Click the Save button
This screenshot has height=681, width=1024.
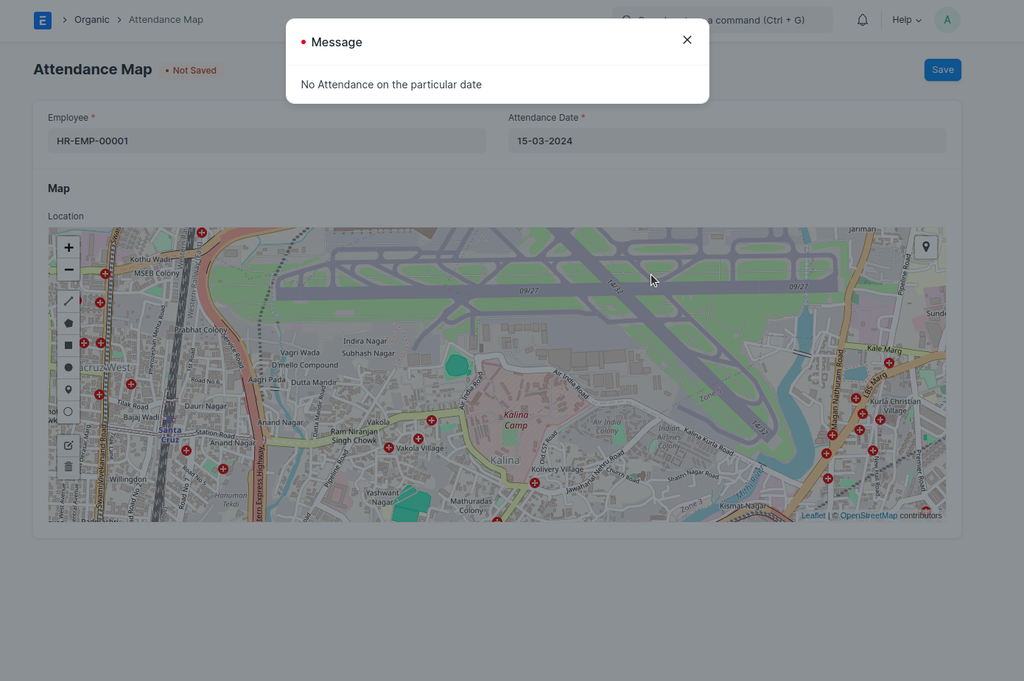click(x=942, y=70)
